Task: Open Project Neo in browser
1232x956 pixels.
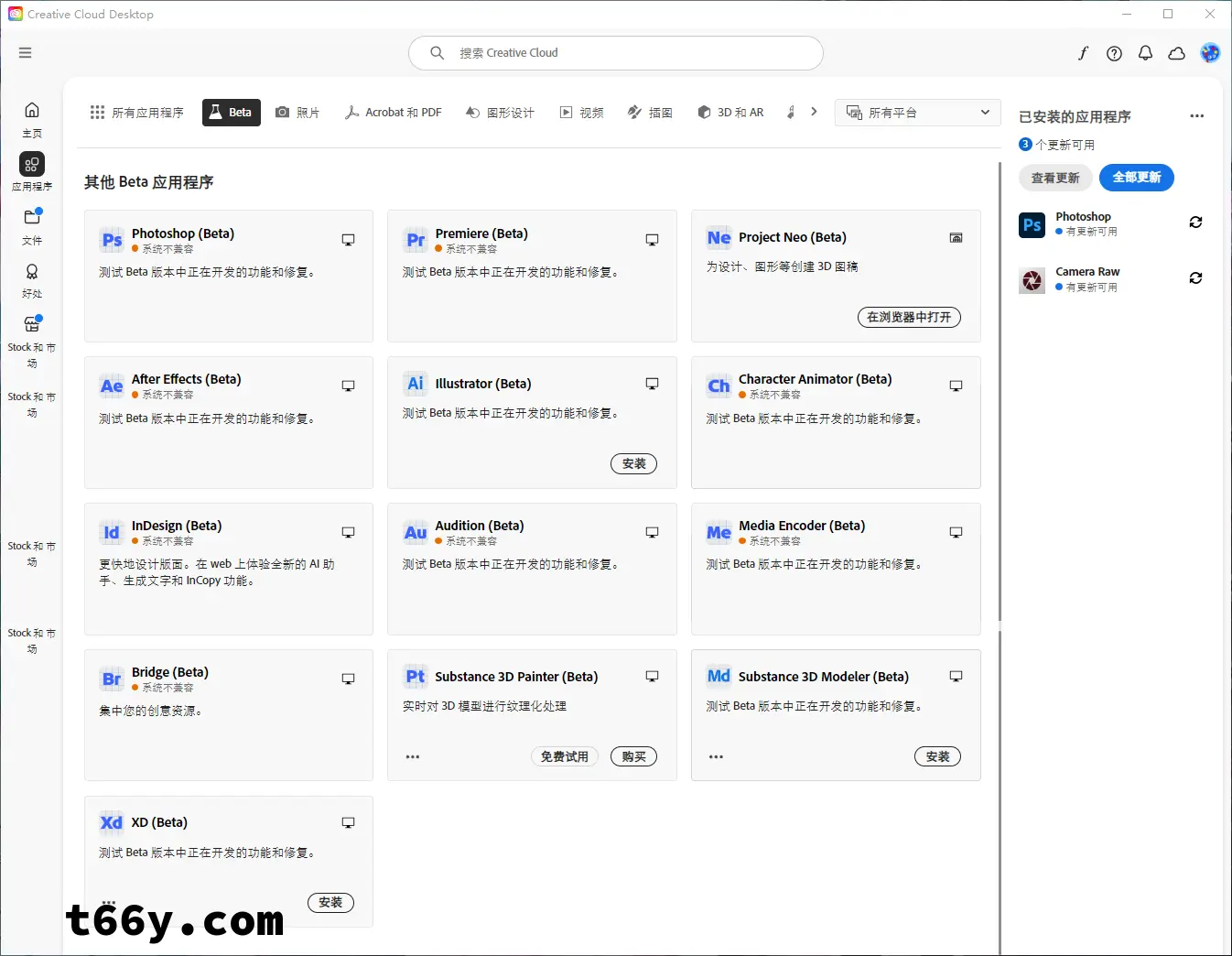Action: [909, 318]
